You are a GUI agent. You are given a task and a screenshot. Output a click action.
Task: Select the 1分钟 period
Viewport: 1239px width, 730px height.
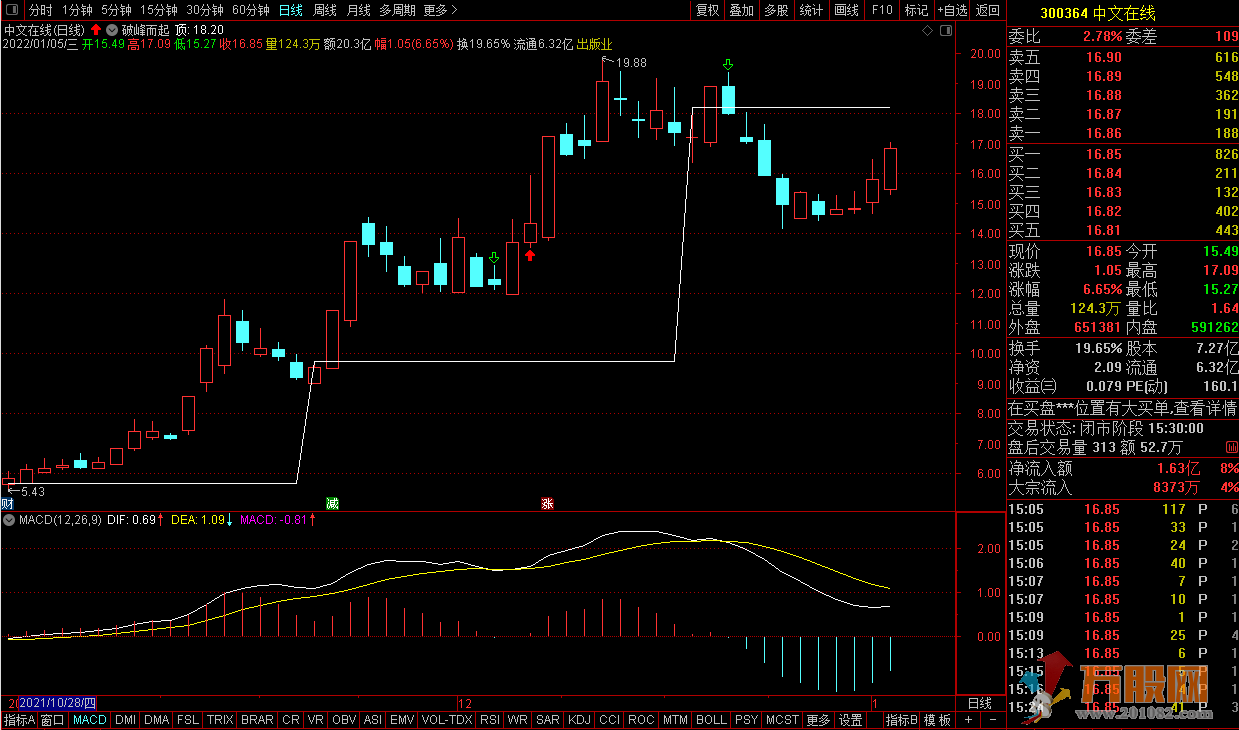click(77, 10)
